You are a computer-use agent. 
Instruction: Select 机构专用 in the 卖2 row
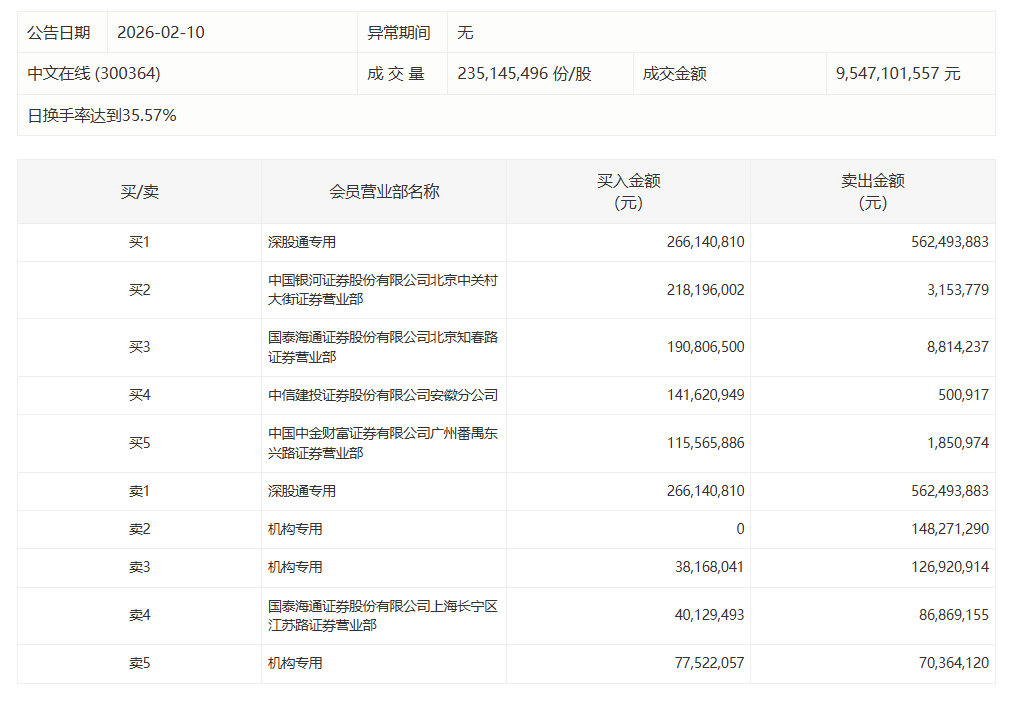click(x=295, y=529)
